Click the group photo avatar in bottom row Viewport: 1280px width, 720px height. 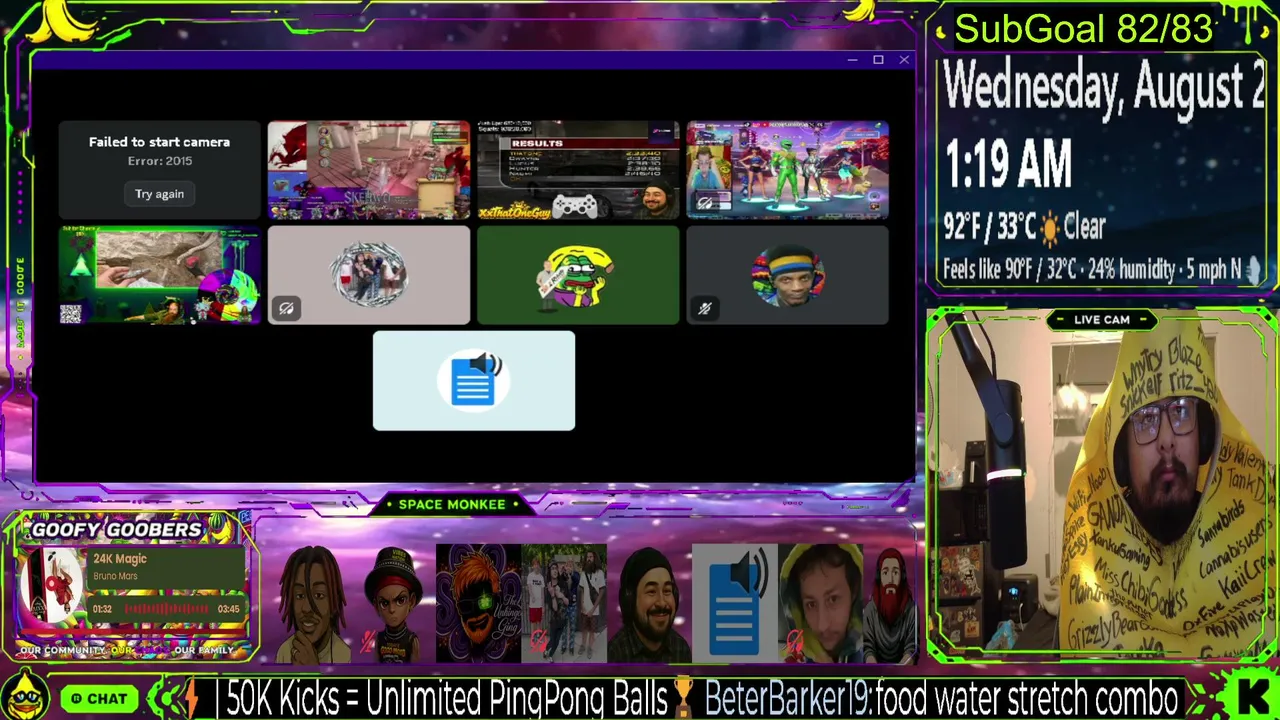point(564,604)
